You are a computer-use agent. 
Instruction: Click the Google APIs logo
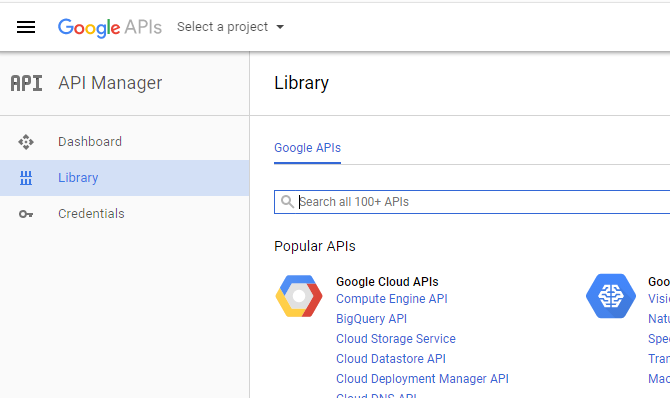[x=110, y=27]
